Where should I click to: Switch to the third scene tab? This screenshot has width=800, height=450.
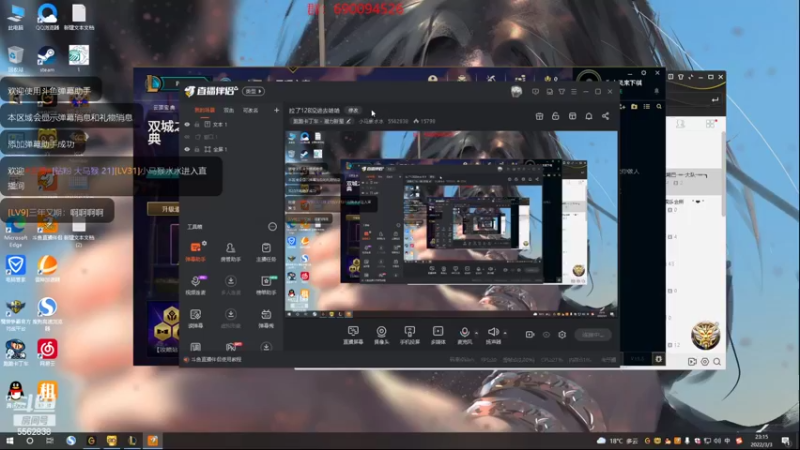[250, 110]
